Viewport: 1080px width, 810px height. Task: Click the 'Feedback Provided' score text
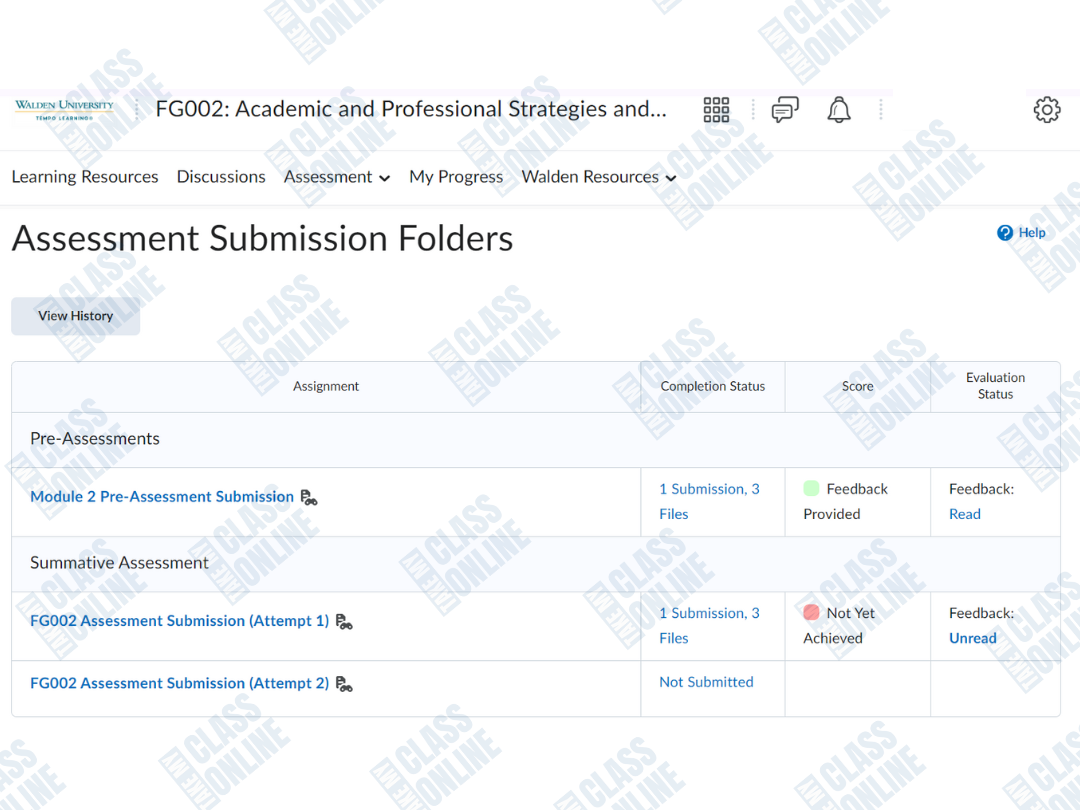[x=846, y=501]
